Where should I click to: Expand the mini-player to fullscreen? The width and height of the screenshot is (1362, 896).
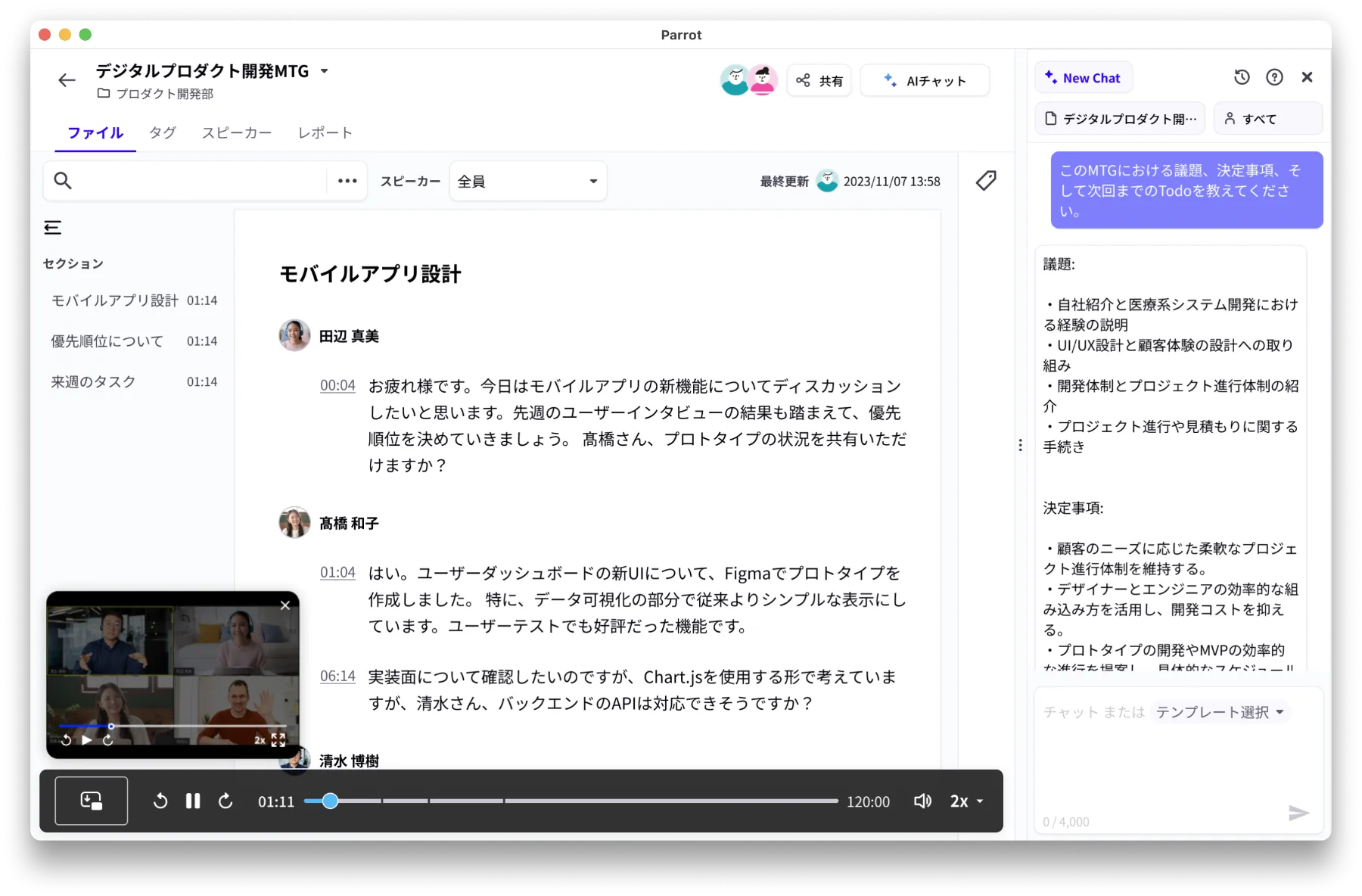click(278, 739)
